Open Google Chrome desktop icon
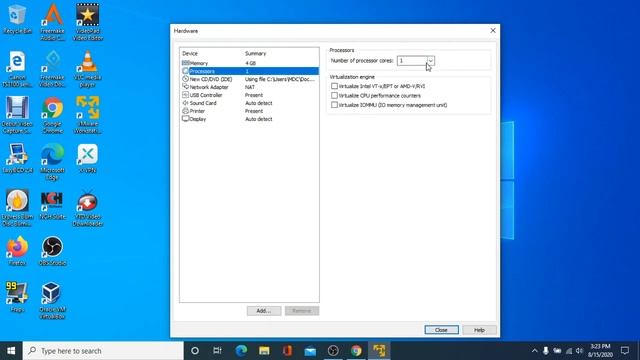 (53, 116)
